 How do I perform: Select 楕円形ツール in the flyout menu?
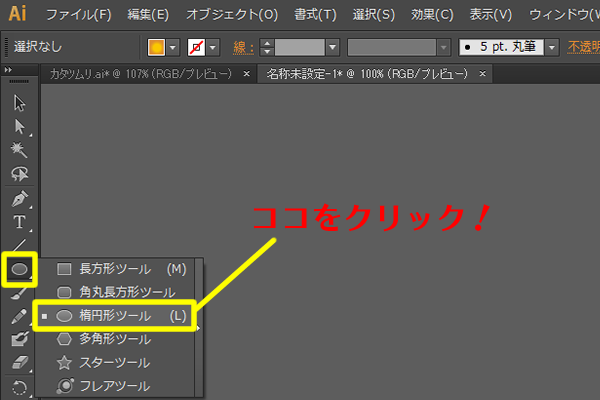pyautogui.click(x=120, y=315)
